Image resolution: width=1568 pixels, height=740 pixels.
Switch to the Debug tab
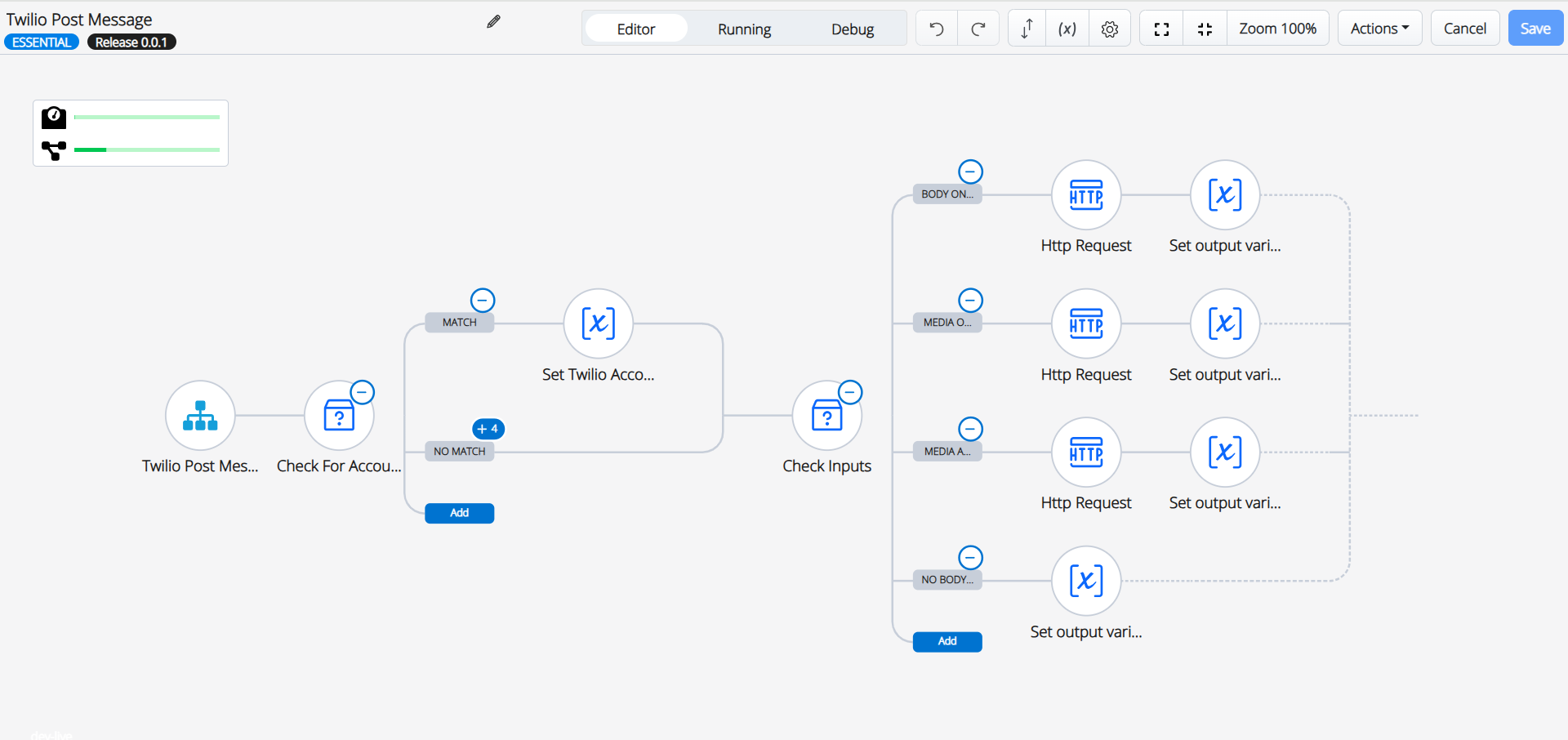(x=853, y=29)
